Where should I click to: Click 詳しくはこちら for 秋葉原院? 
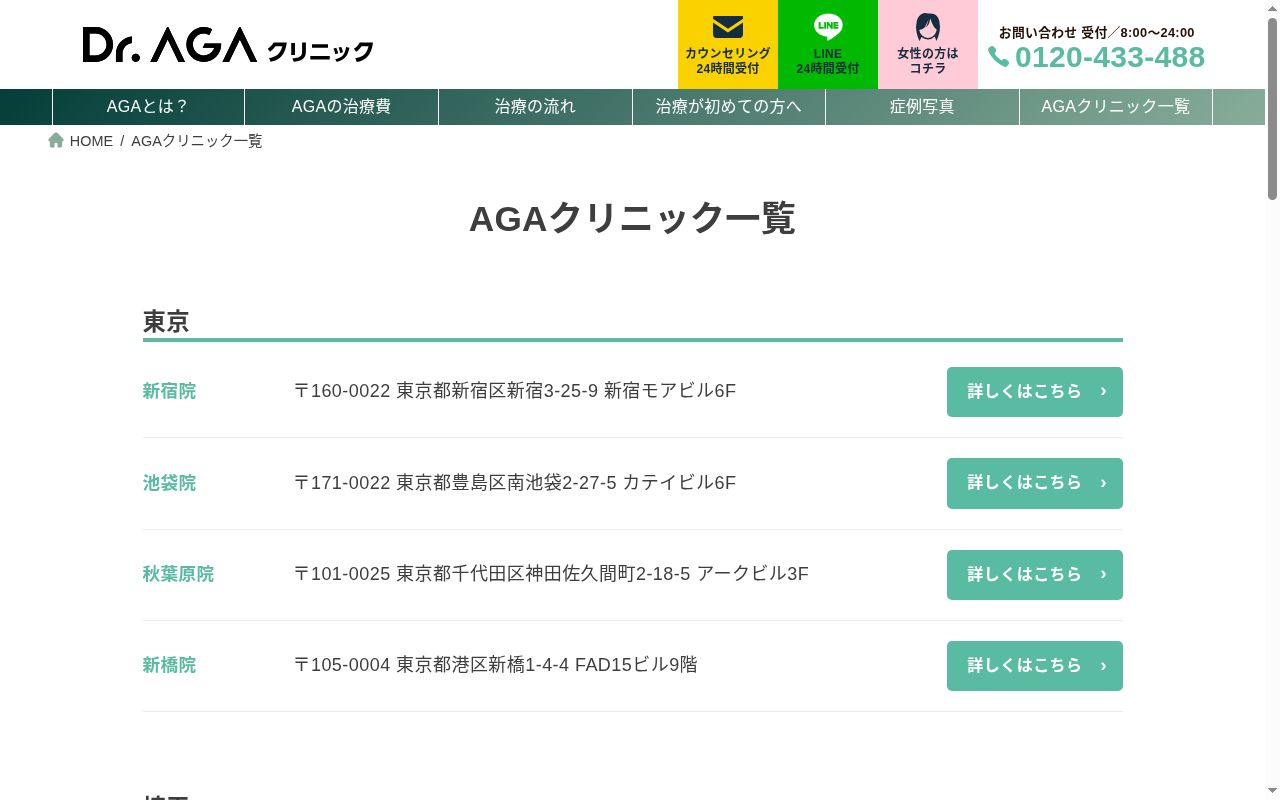point(1035,575)
